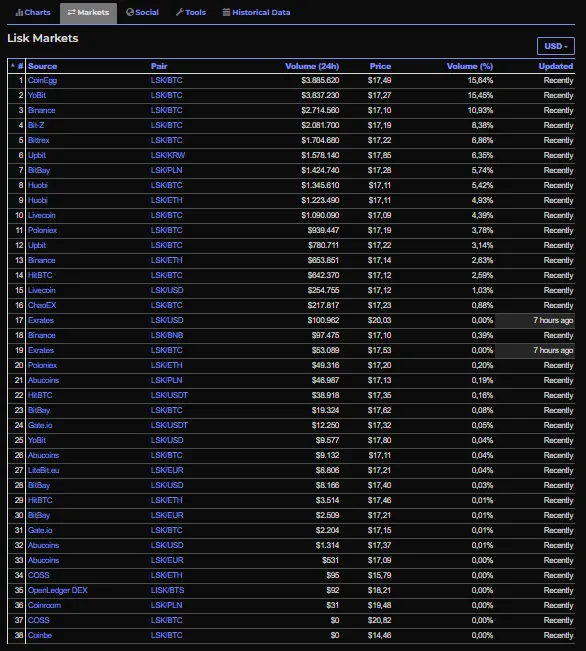Open BitBay link in row 7
Screen dimensions: 586x651
[39, 170]
